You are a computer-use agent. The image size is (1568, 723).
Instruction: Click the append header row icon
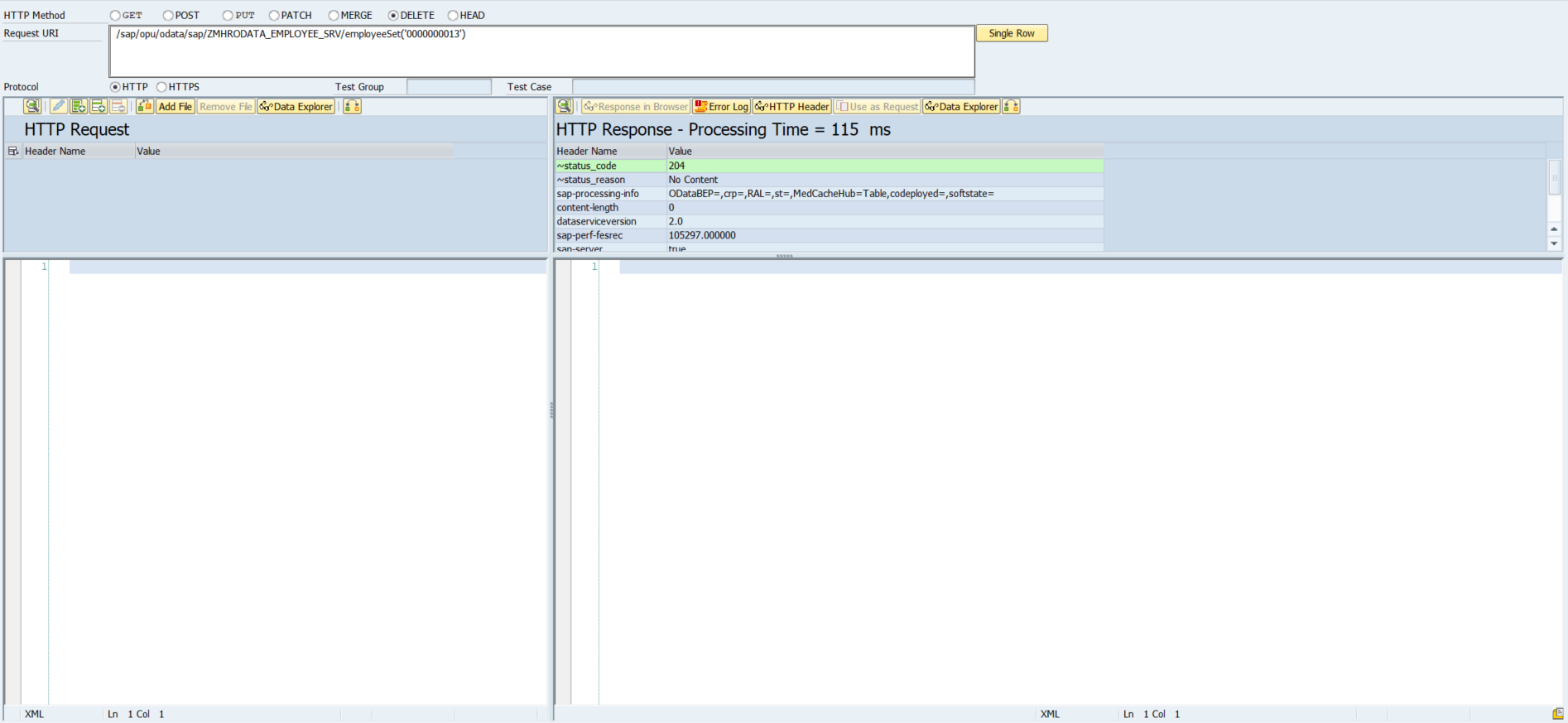click(79, 106)
